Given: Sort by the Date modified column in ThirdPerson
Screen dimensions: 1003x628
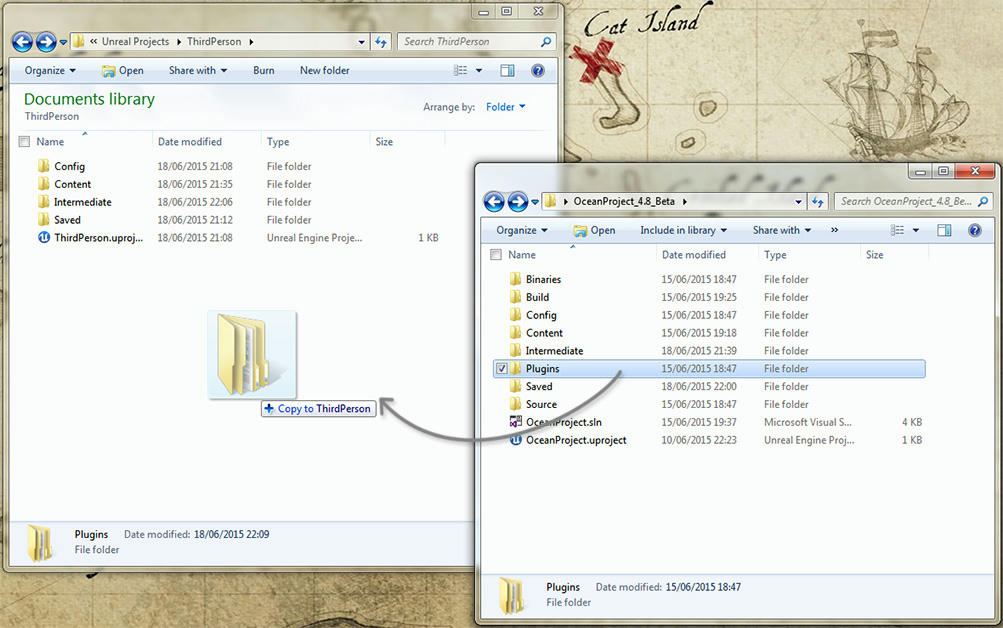Looking at the screenshot, I should point(190,142).
